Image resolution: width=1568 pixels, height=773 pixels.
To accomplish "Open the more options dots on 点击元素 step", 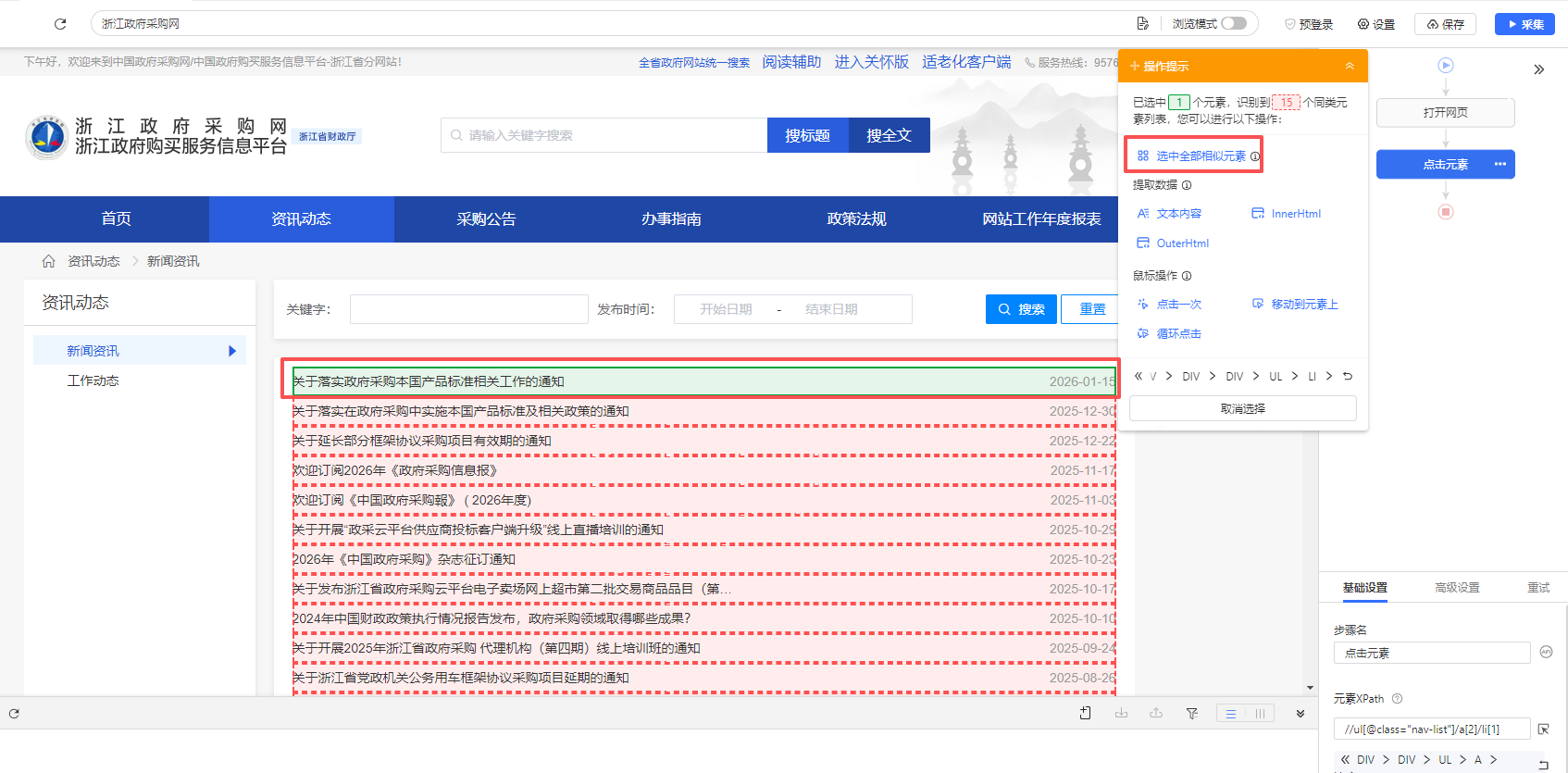I will coord(1500,164).
